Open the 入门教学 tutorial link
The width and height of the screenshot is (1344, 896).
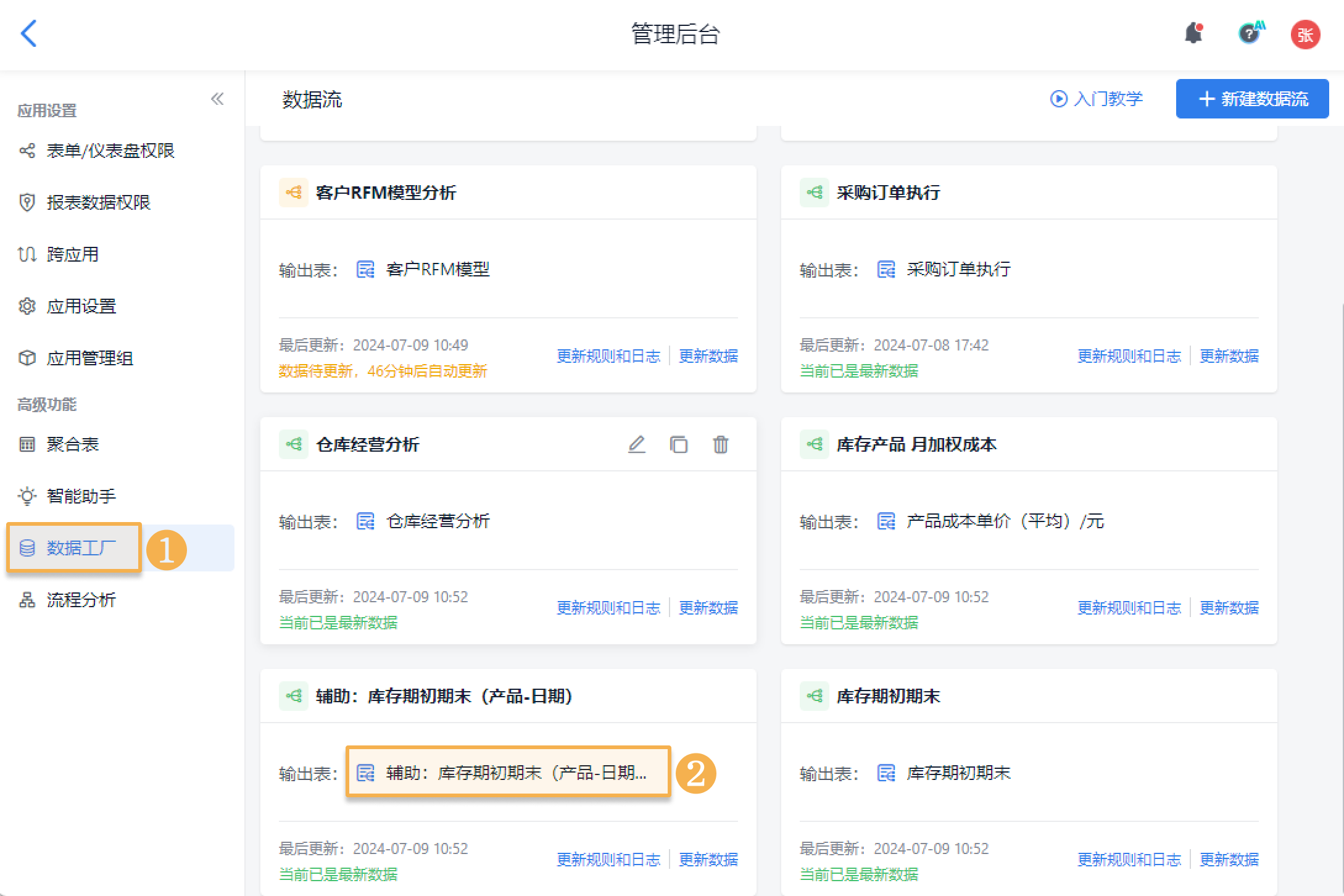click(x=1097, y=99)
